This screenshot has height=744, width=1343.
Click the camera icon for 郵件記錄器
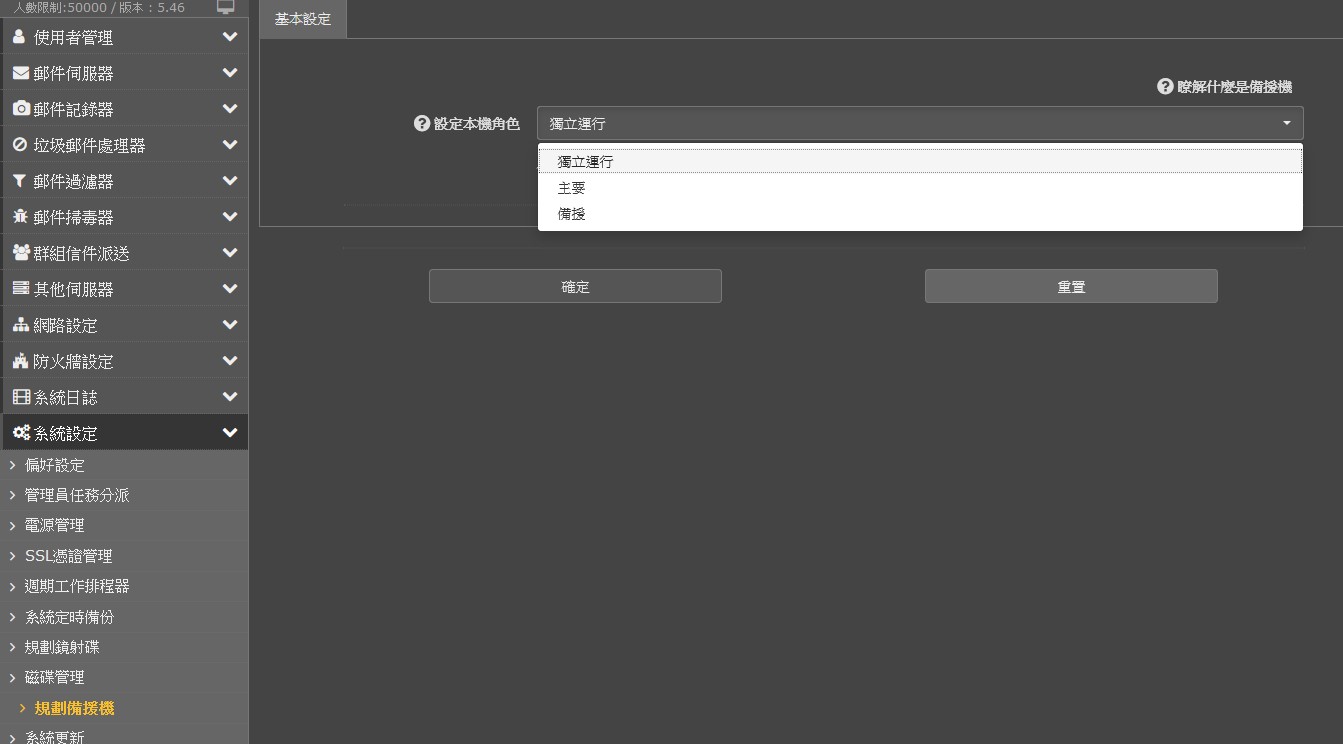click(x=20, y=109)
